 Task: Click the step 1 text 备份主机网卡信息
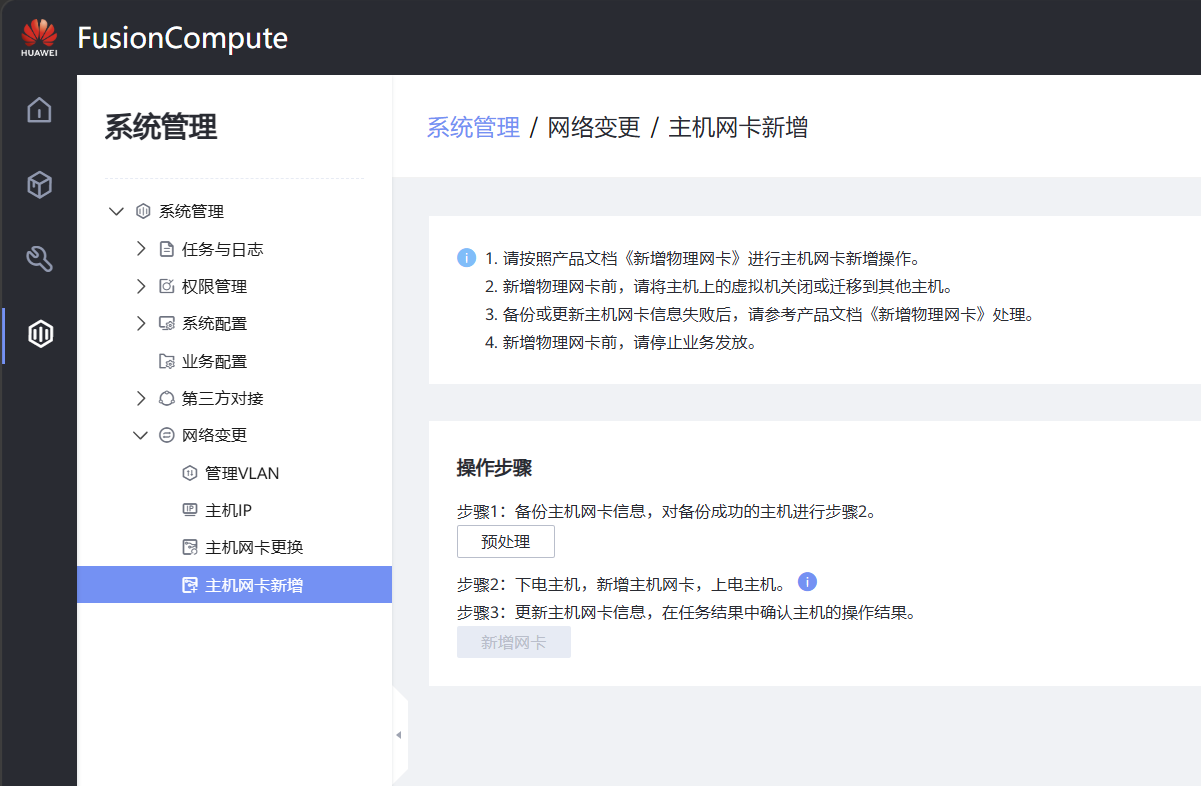click(667, 512)
